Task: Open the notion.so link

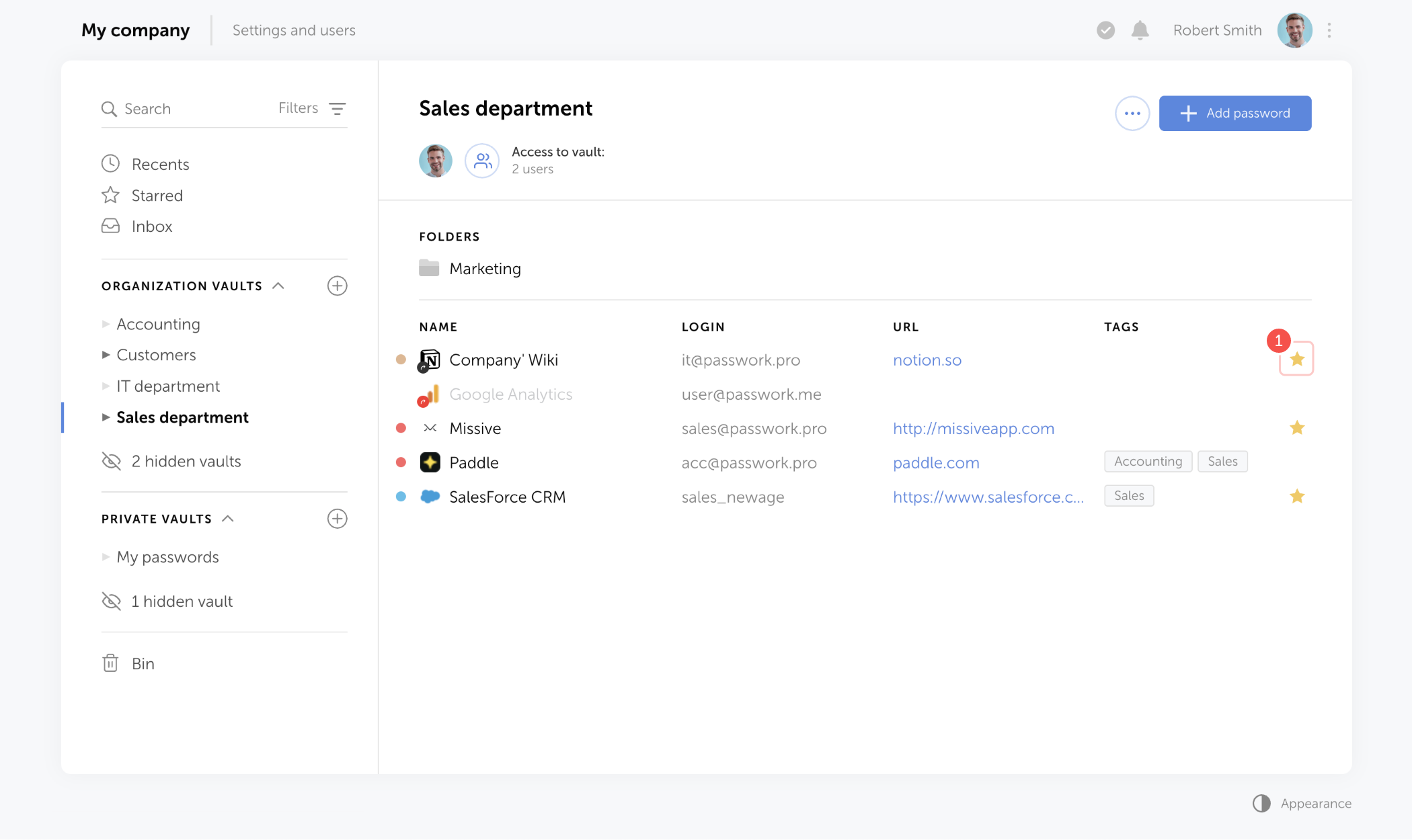Action: 927,360
